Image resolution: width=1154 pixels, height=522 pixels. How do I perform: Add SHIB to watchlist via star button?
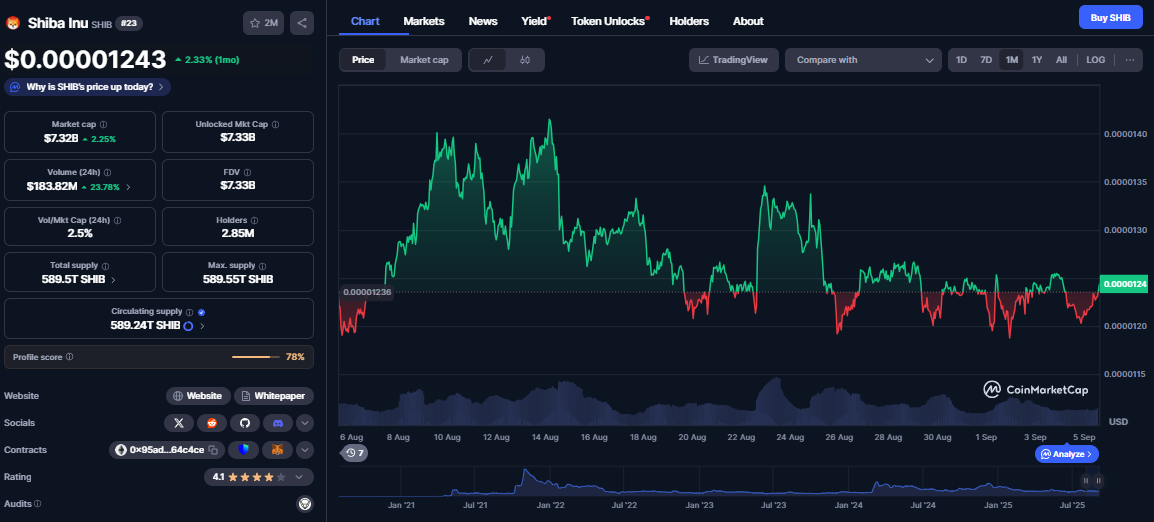coord(263,23)
